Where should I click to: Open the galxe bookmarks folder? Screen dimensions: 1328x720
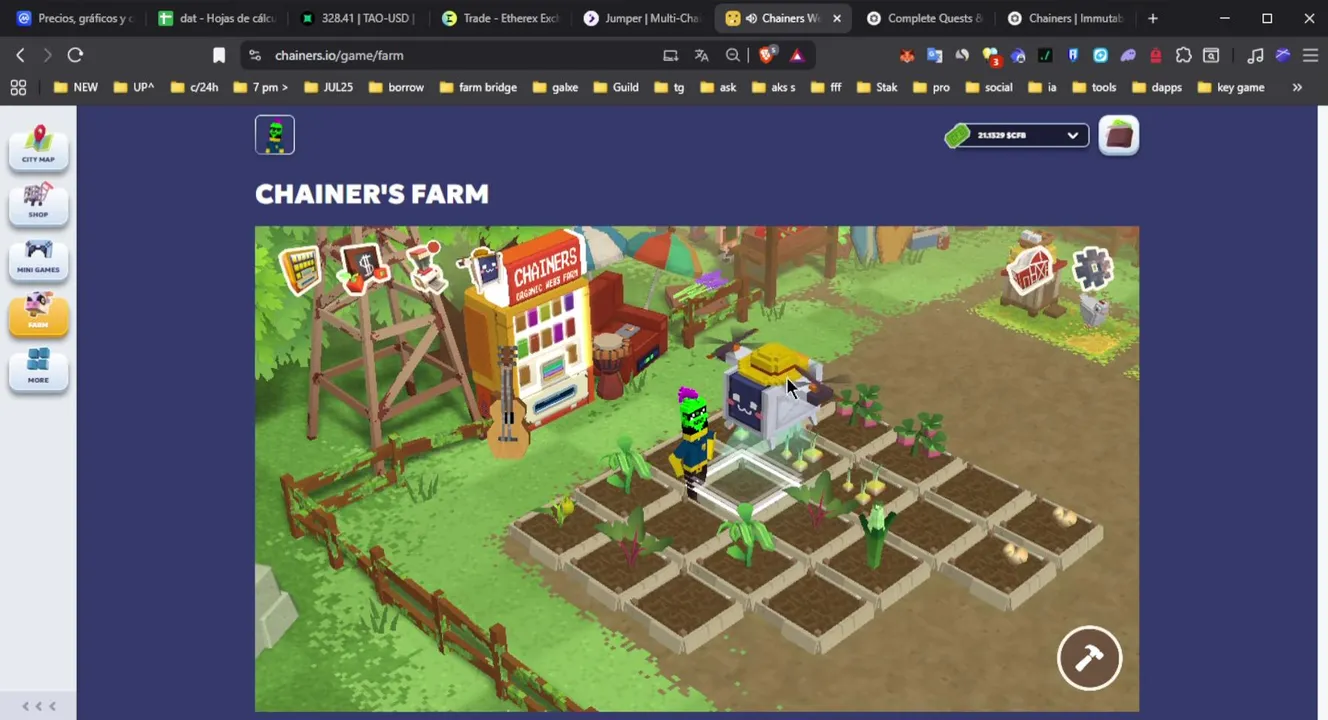pos(556,87)
